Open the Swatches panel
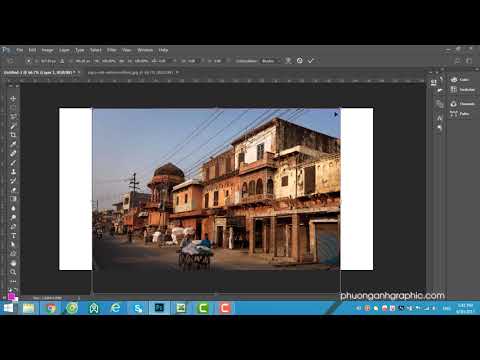 [x=462, y=89]
